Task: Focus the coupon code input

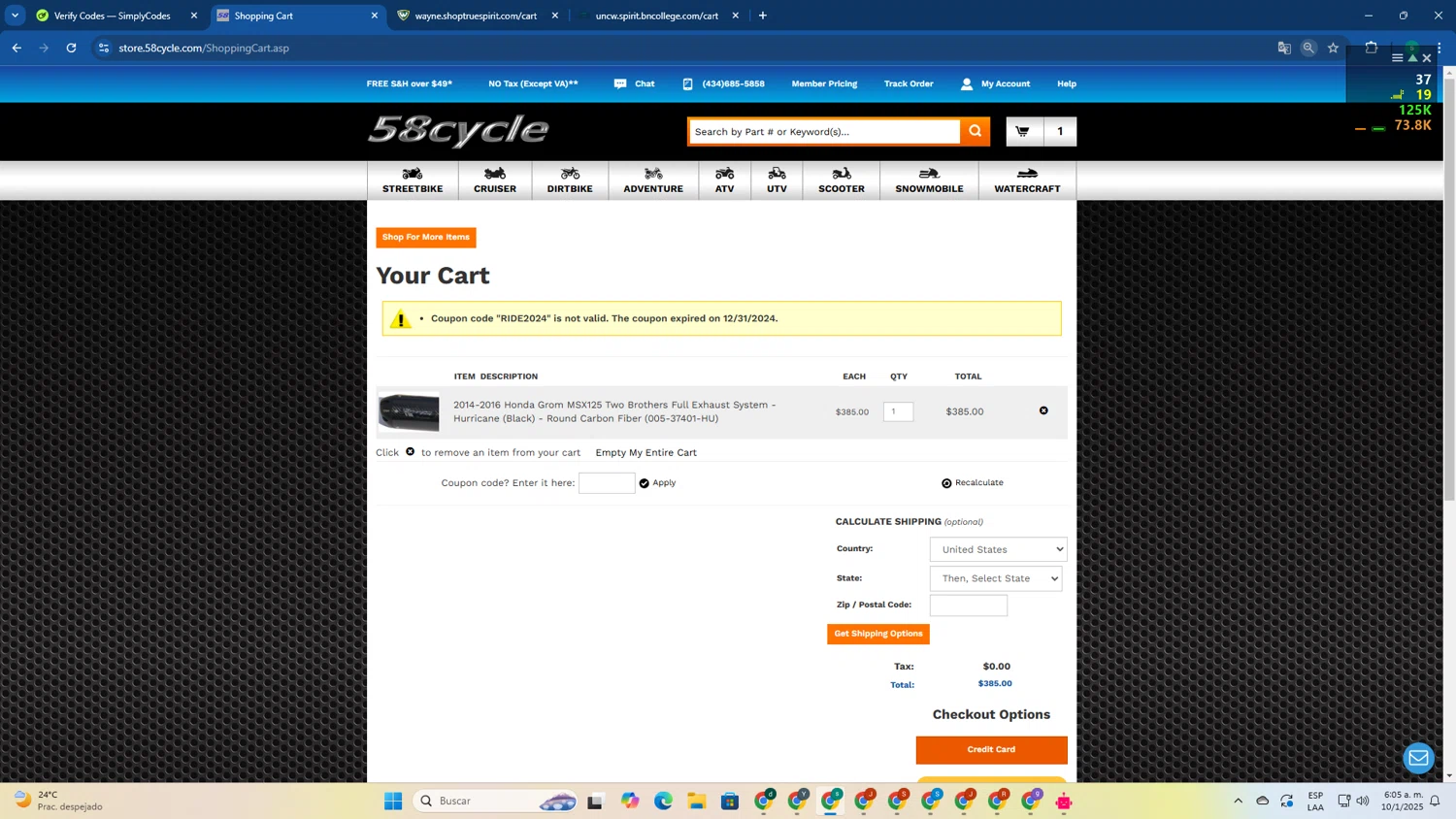Action: click(607, 482)
